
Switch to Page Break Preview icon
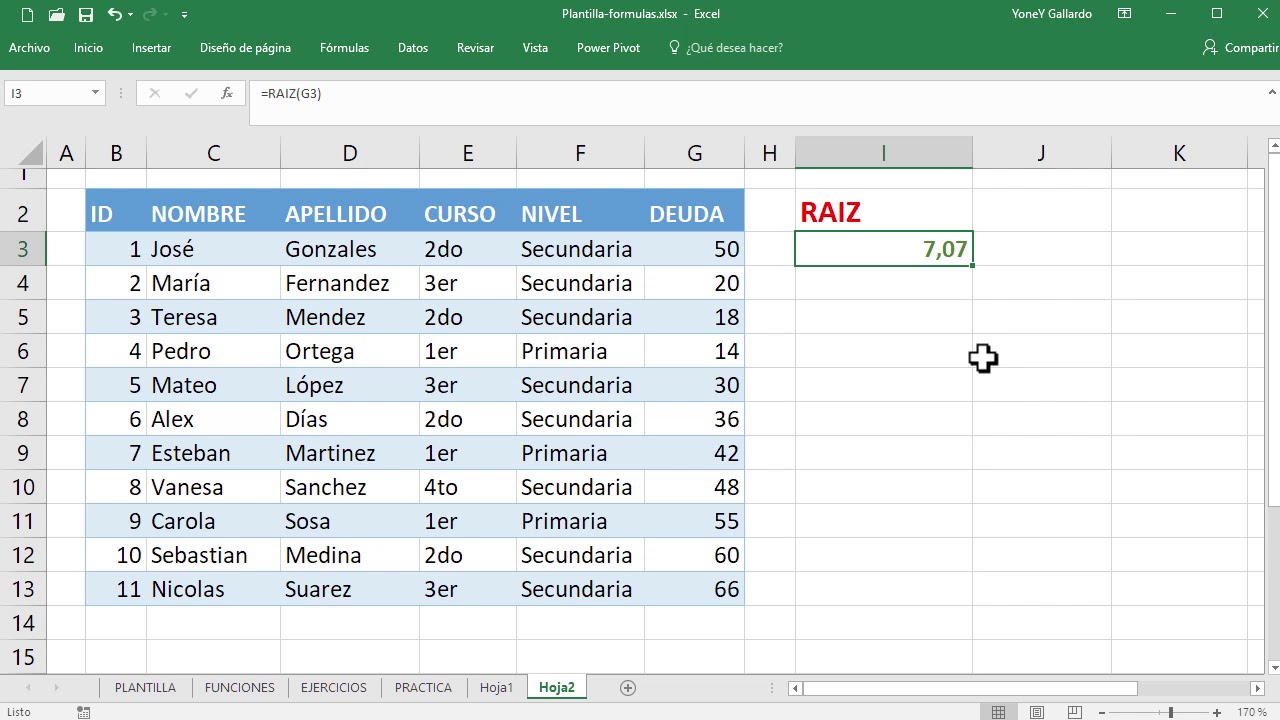click(x=1075, y=712)
